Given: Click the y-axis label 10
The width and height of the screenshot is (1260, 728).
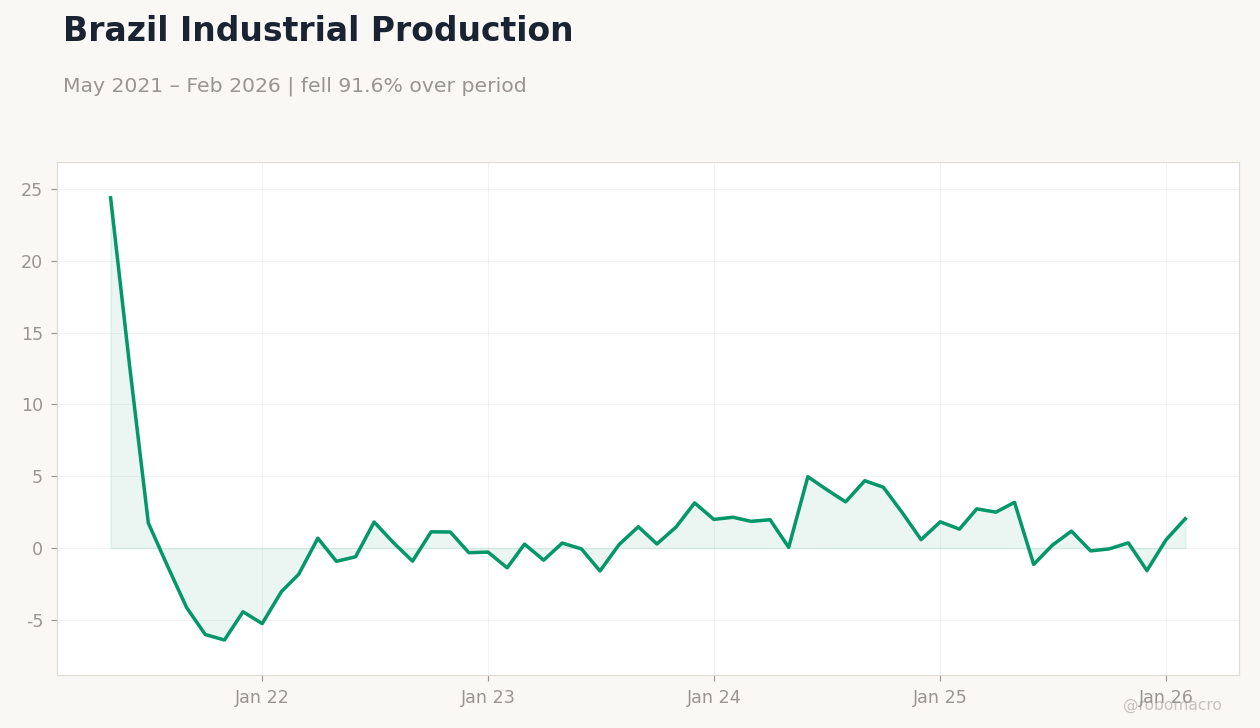Looking at the screenshot, I should [x=32, y=405].
